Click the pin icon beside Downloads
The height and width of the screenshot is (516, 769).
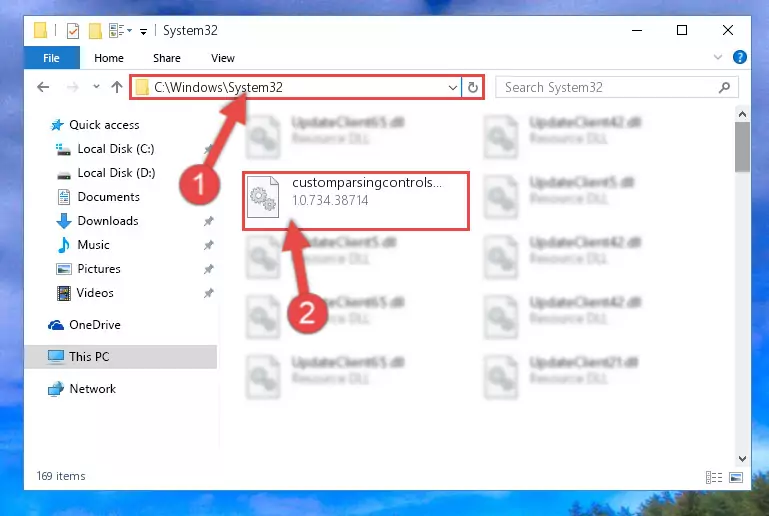point(208,221)
